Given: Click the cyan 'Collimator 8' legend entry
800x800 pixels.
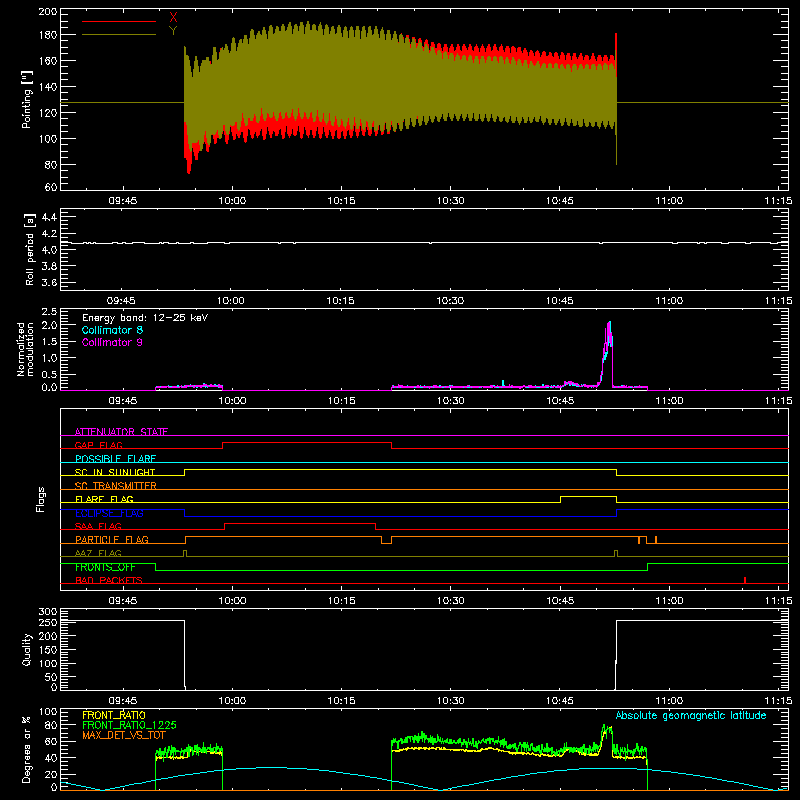Looking at the screenshot, I should (112, 330).
